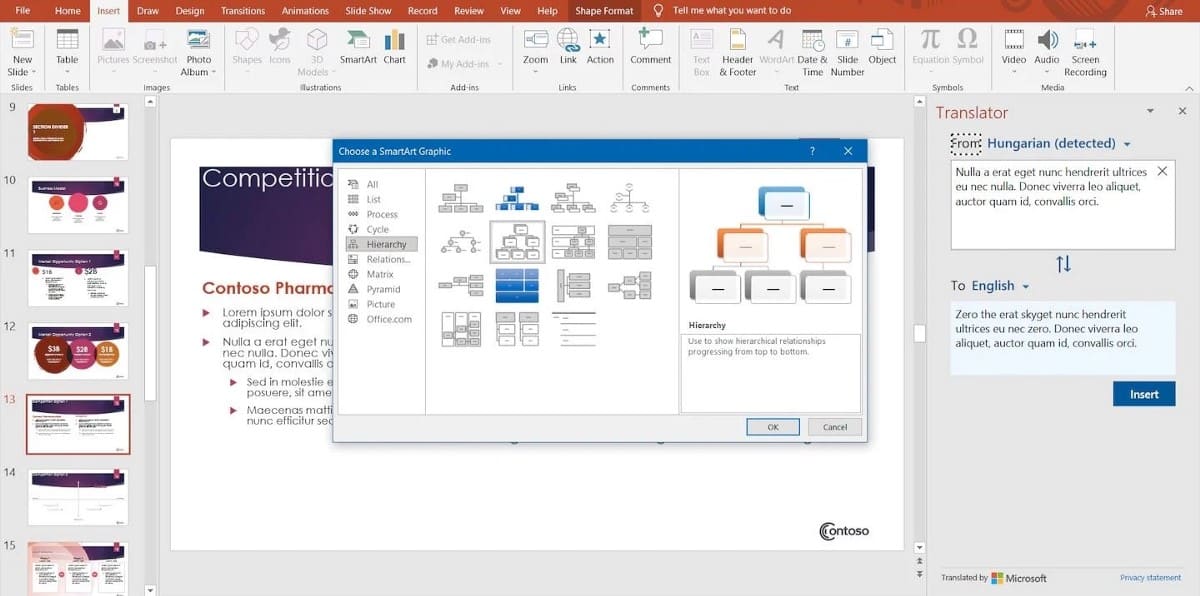
Task: Insert a 3D Model
Action: pos(316,48)
